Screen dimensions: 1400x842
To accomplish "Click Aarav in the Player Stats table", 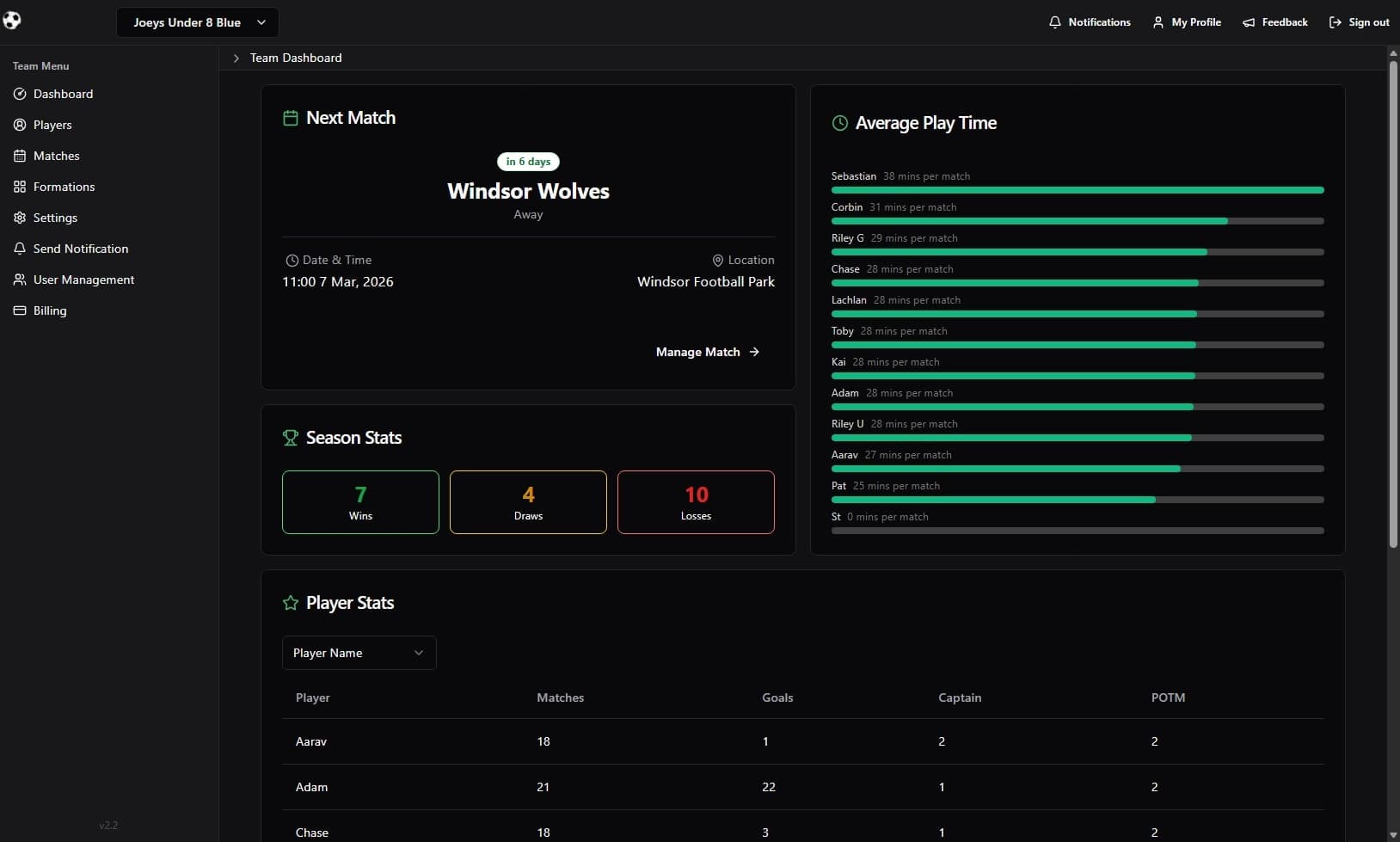I will click(311, 741).
